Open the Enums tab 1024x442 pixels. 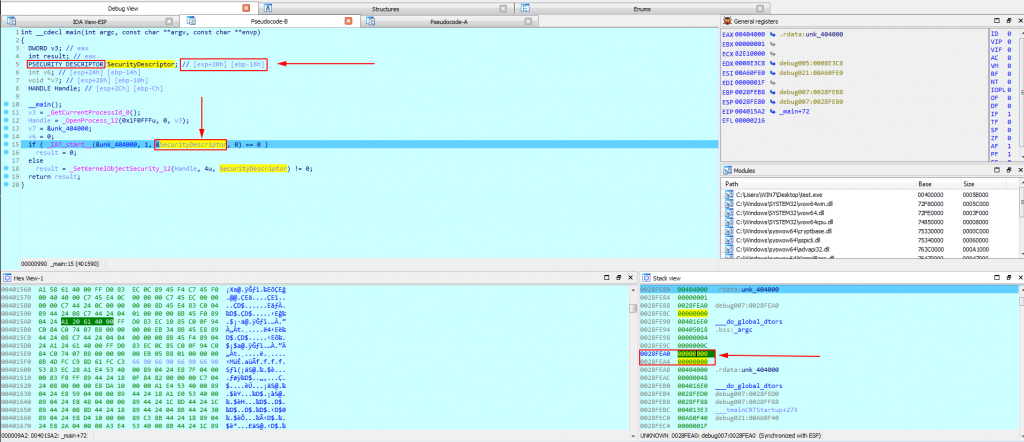pos(641,8)
